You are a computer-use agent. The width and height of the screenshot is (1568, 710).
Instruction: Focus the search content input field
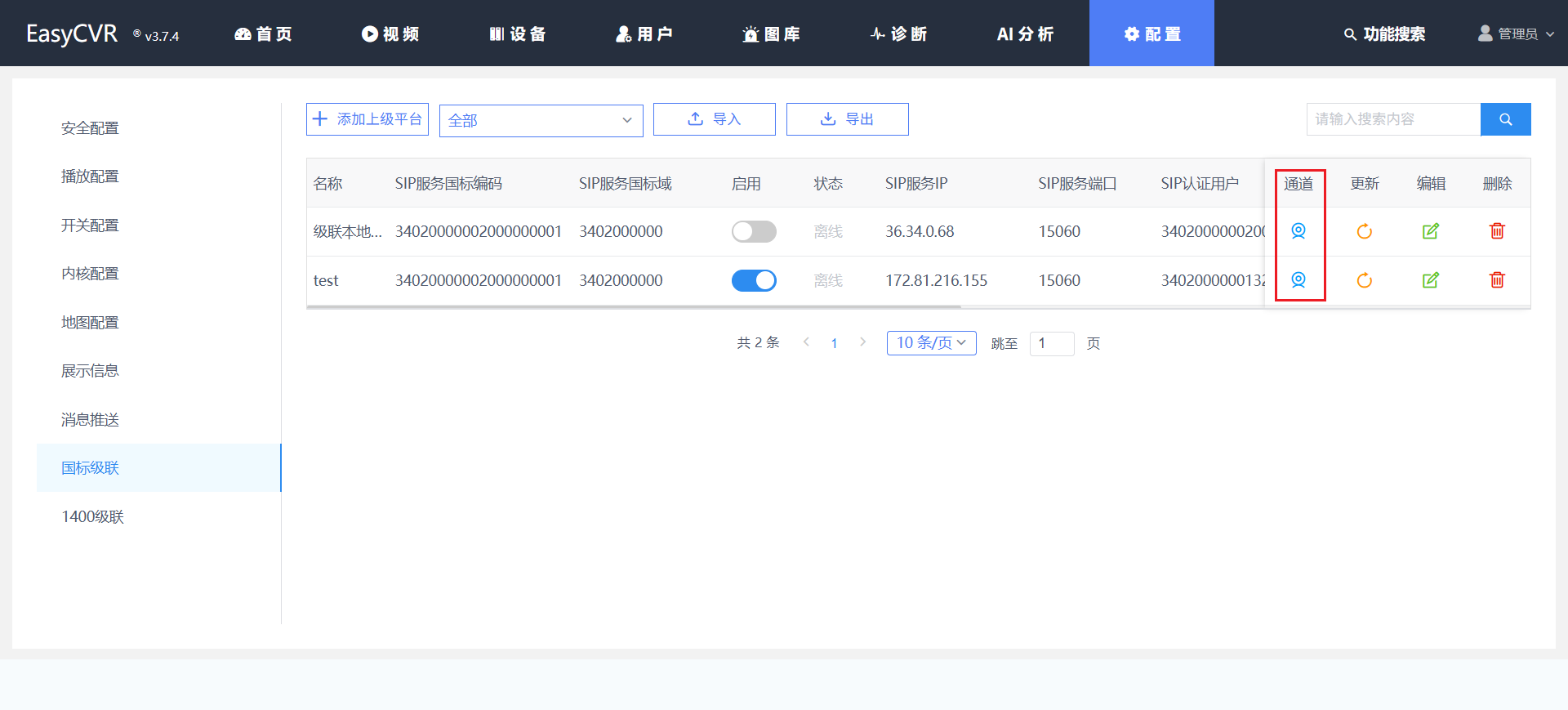pos(1392,119)
